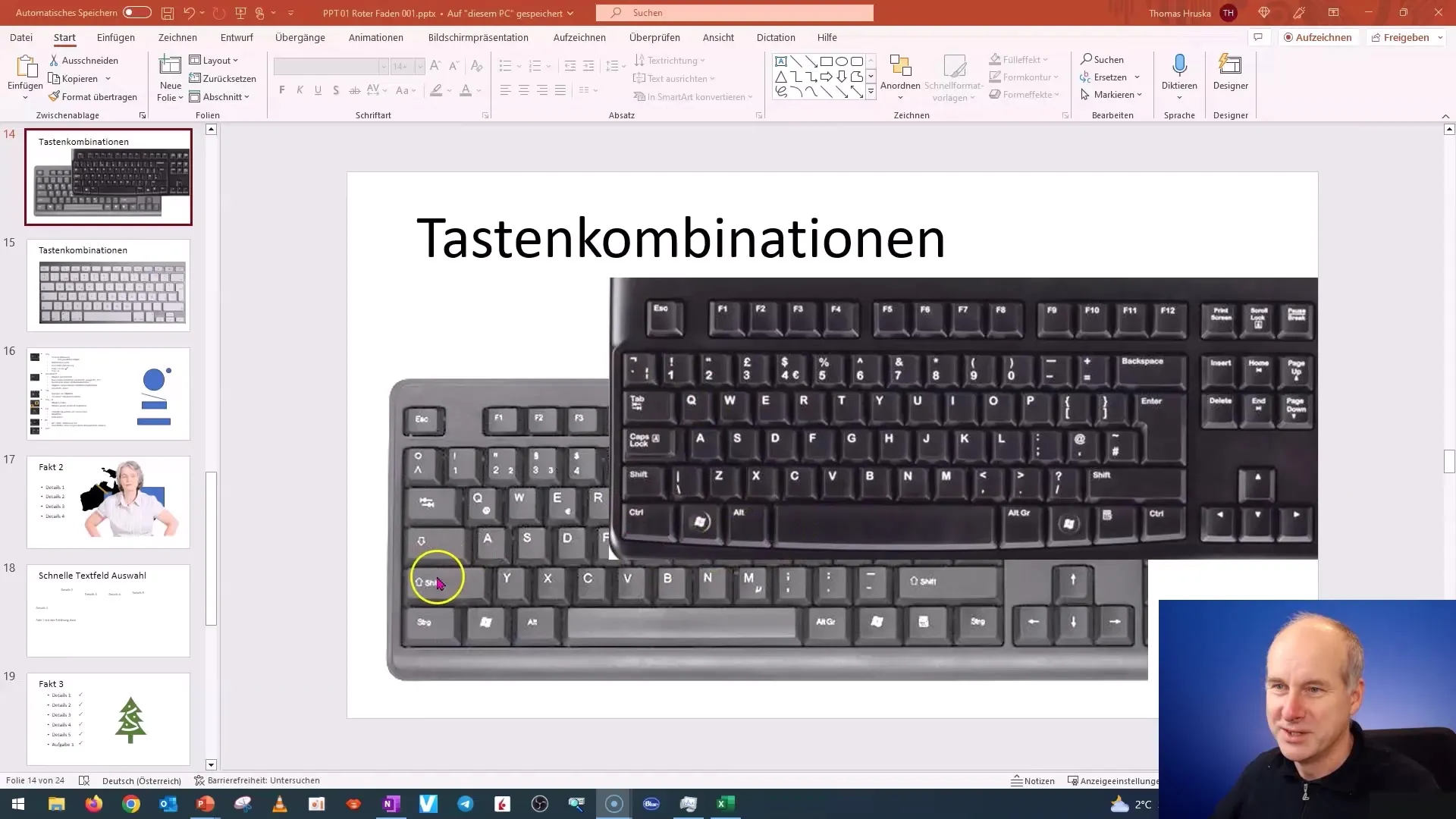Open the Übergänge ribbon tab
The width and height of the screenshot is (1456, 819).
[300, 37]
